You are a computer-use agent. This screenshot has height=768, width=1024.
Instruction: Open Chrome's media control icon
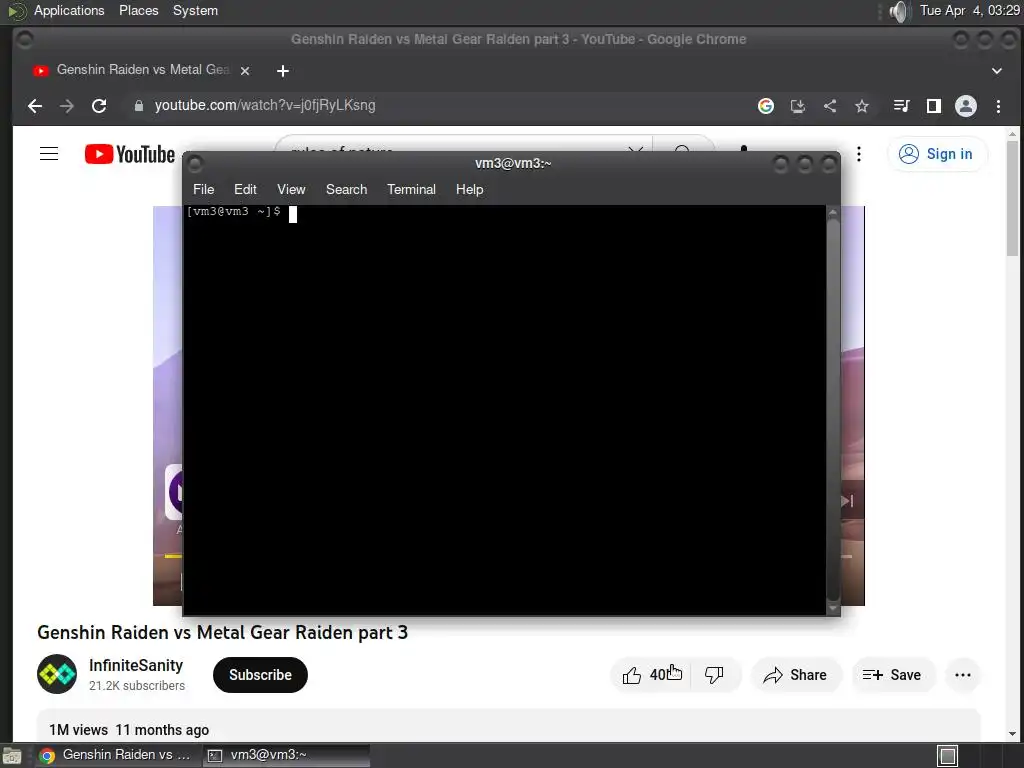[901, 106]
